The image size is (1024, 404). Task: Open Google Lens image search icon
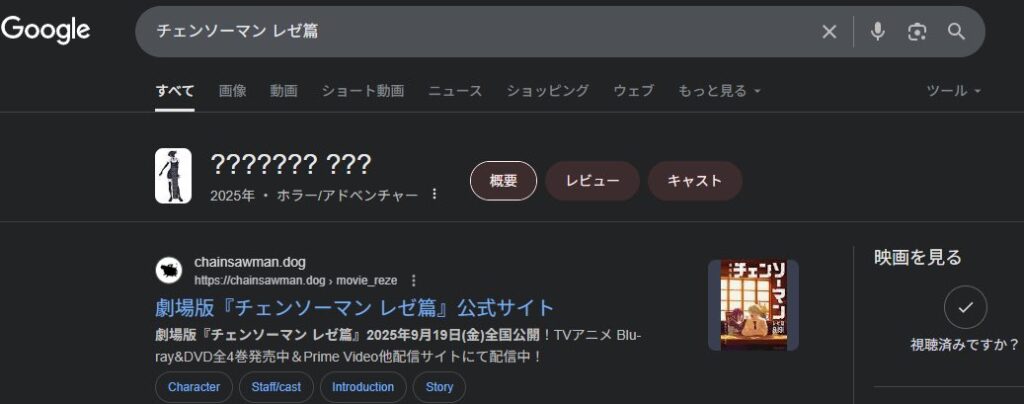click(917, 32)
